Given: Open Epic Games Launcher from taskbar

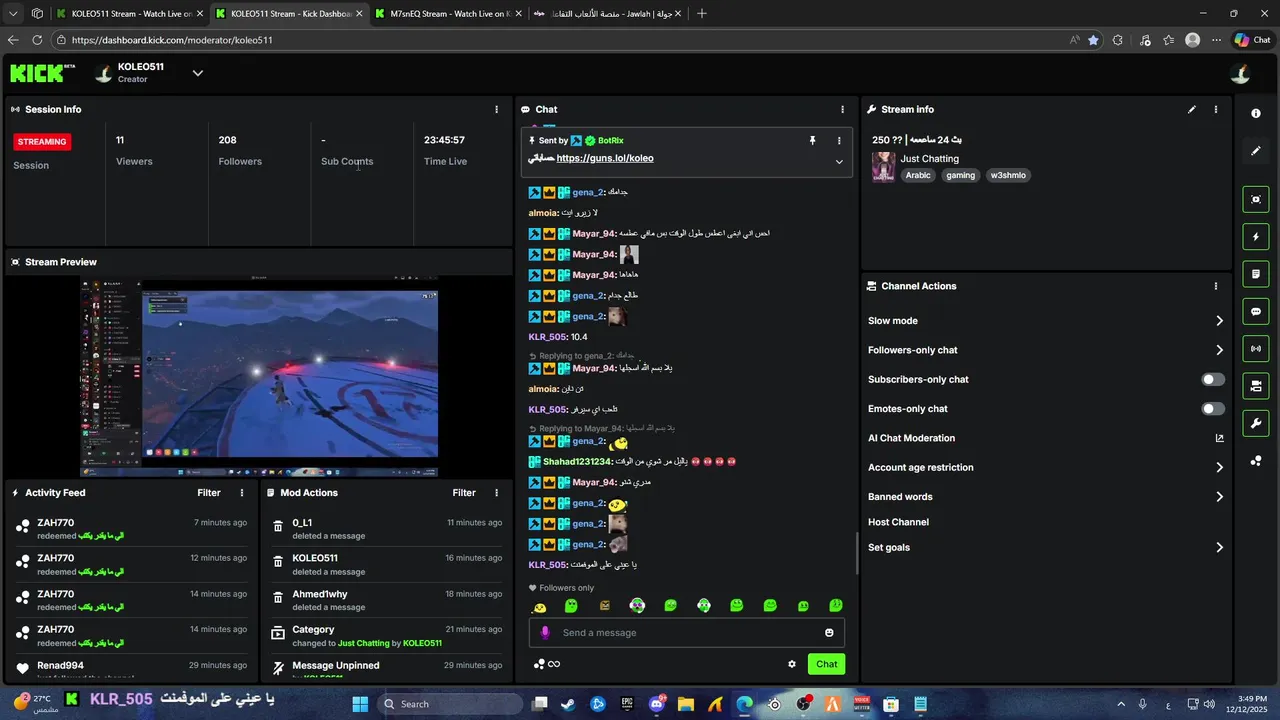Looking at the screenshot, I should click(627, 704).
